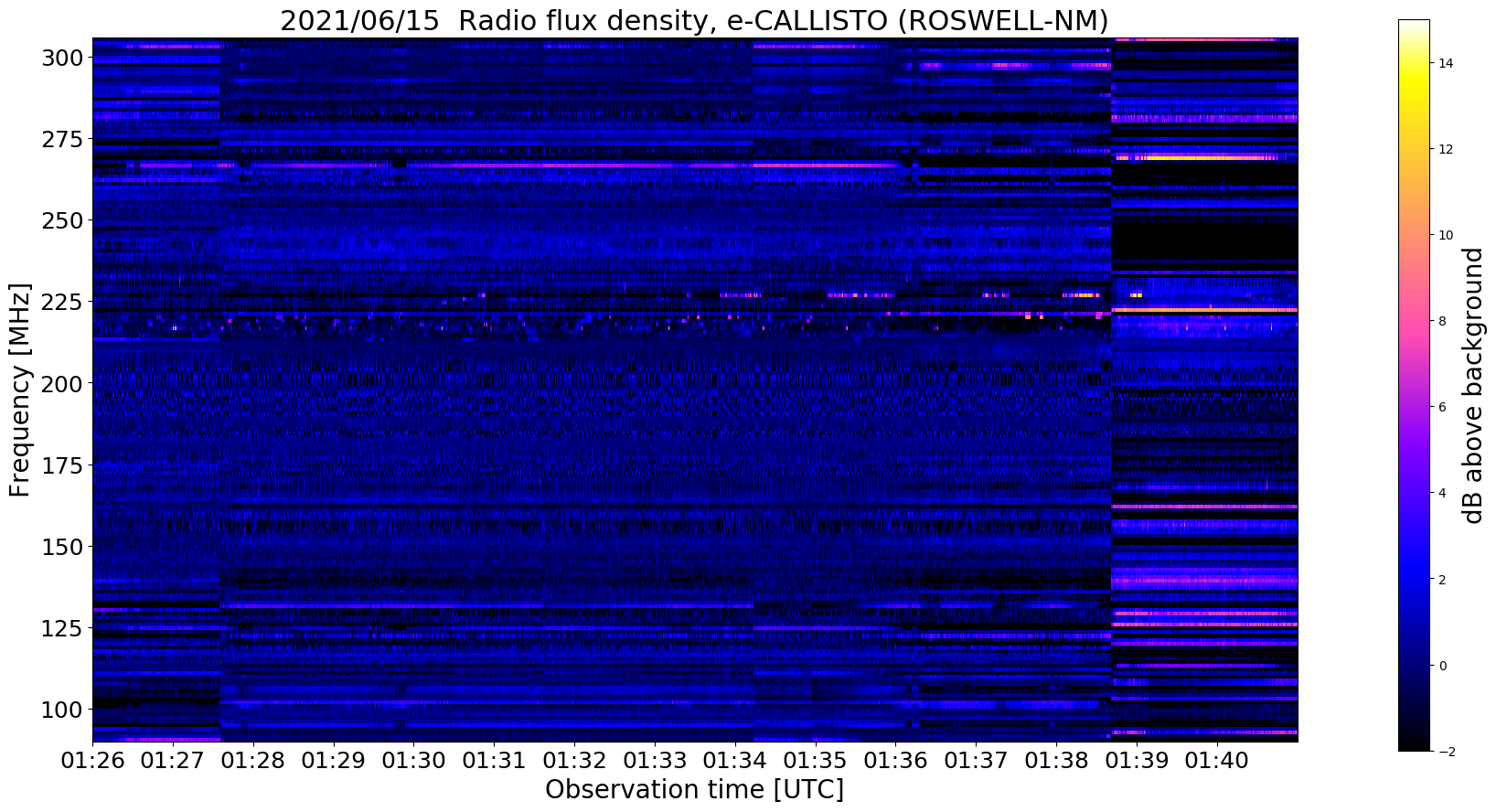Click the 01:34 time tick label
The image size is (1496, 812).
pos(734,760)
